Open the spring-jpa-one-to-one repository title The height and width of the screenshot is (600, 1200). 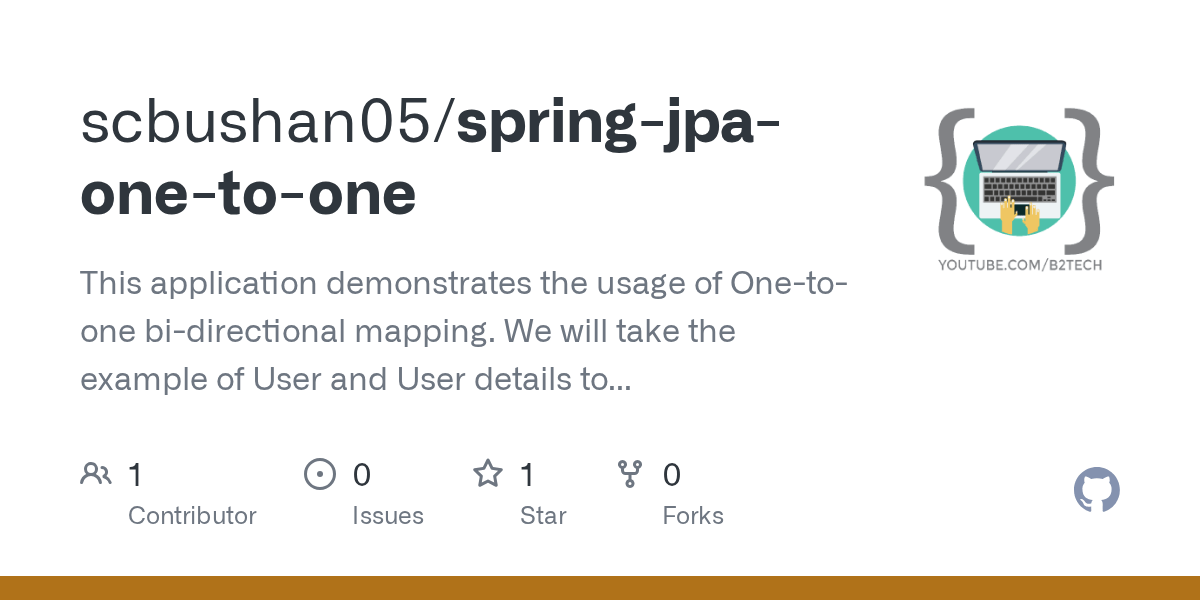[432, 158]
